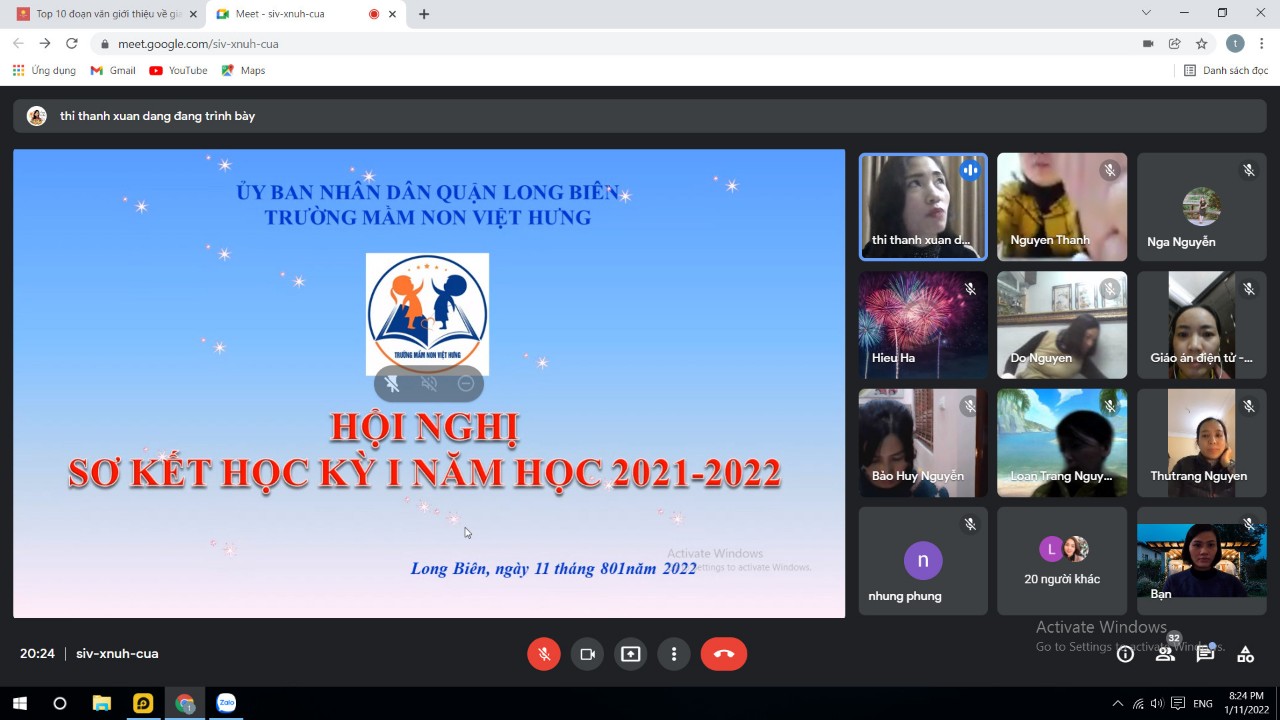Image resolution: width=1280 pixels, height=720 pixels.
Task: Open the YouTube bookmark
Action: (x=178, y=70)
